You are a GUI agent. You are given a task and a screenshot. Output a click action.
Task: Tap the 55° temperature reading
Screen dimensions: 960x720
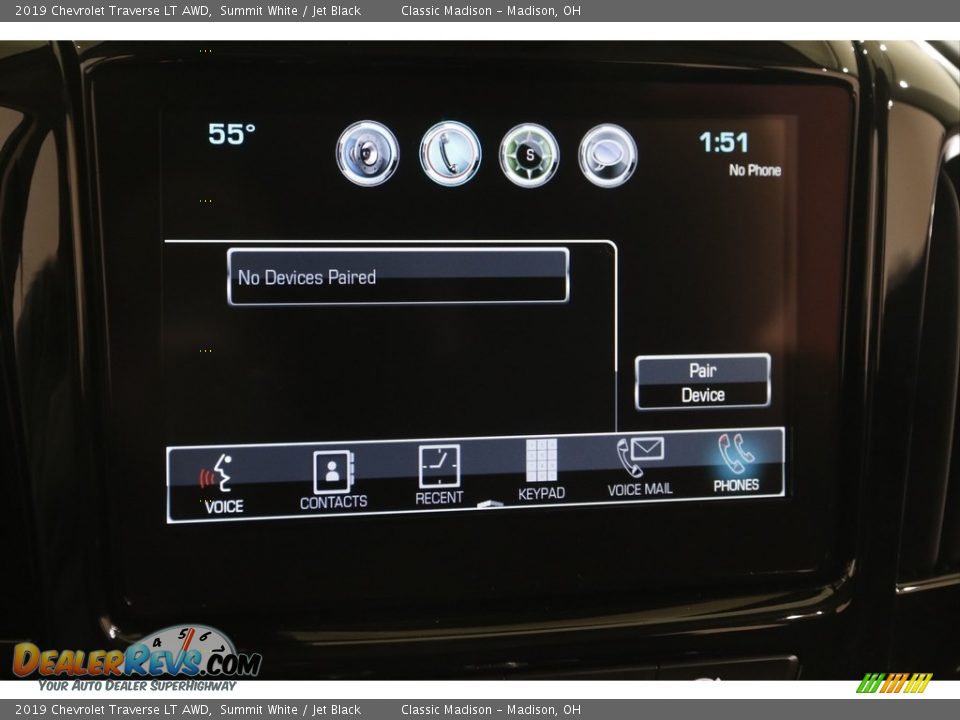pyautogui.click(x=231, y=134)
